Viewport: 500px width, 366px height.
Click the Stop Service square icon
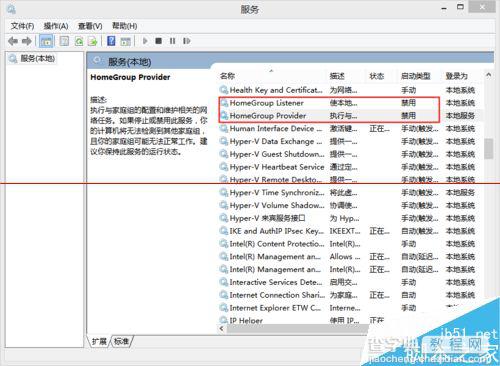click(159, 41)
